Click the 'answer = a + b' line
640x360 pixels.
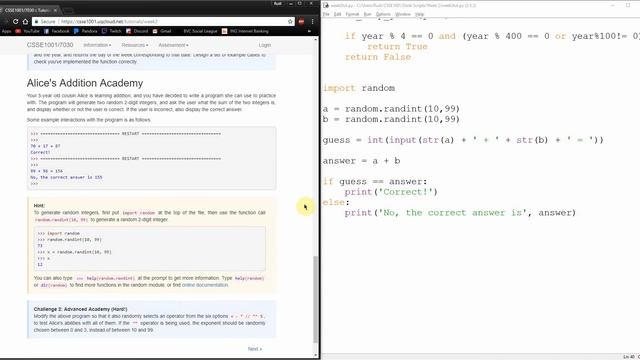(x=361, y=161)
